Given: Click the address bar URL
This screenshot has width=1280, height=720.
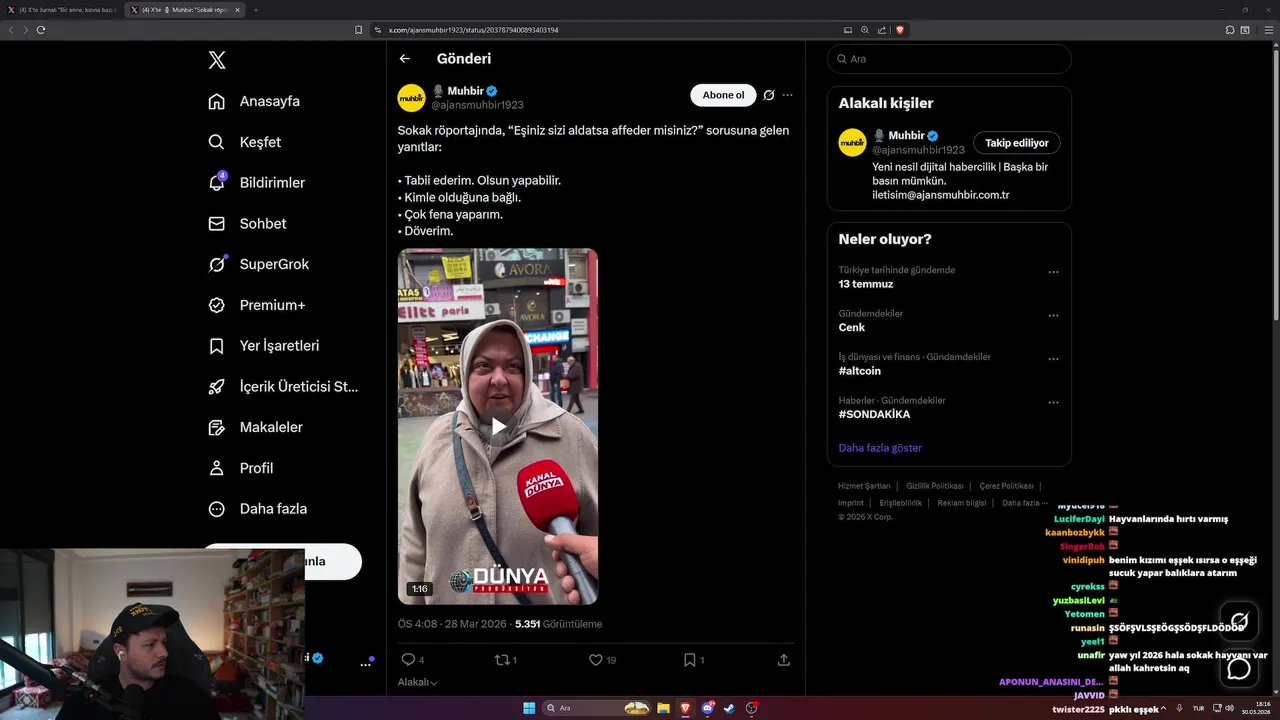Looking at the screenshot, I should click(473, 30).
